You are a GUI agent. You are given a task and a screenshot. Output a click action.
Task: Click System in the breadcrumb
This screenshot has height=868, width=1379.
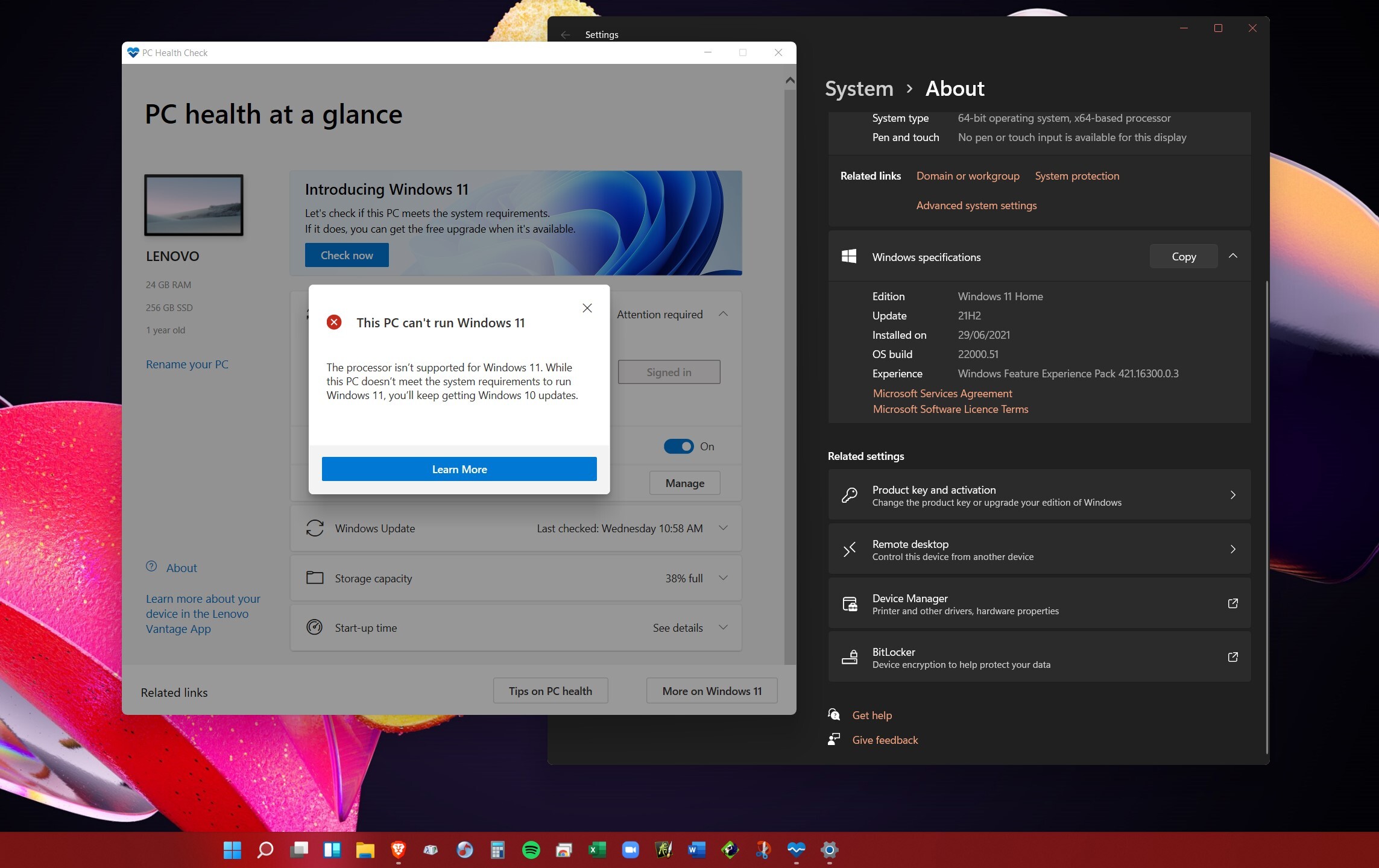point(859,89)
